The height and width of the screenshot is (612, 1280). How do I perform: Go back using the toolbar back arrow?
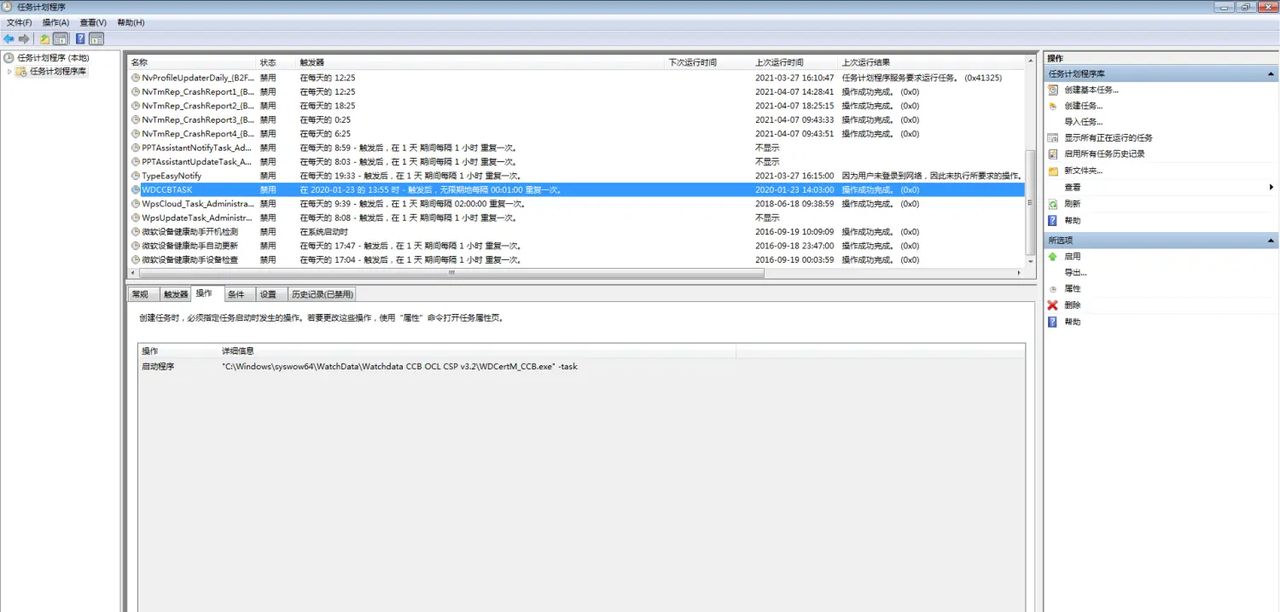[9, 39]
